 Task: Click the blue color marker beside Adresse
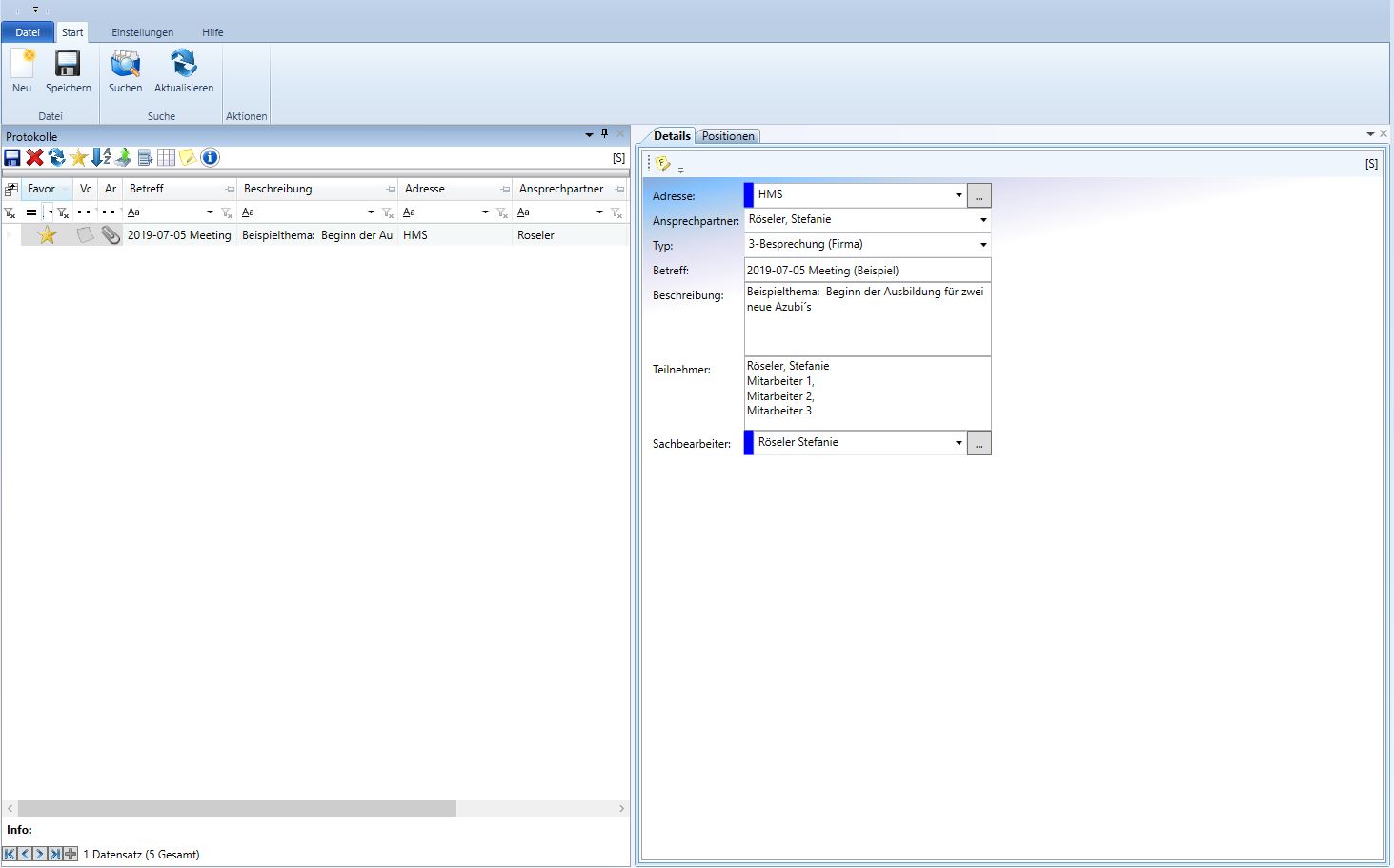[x=749, y=194]
